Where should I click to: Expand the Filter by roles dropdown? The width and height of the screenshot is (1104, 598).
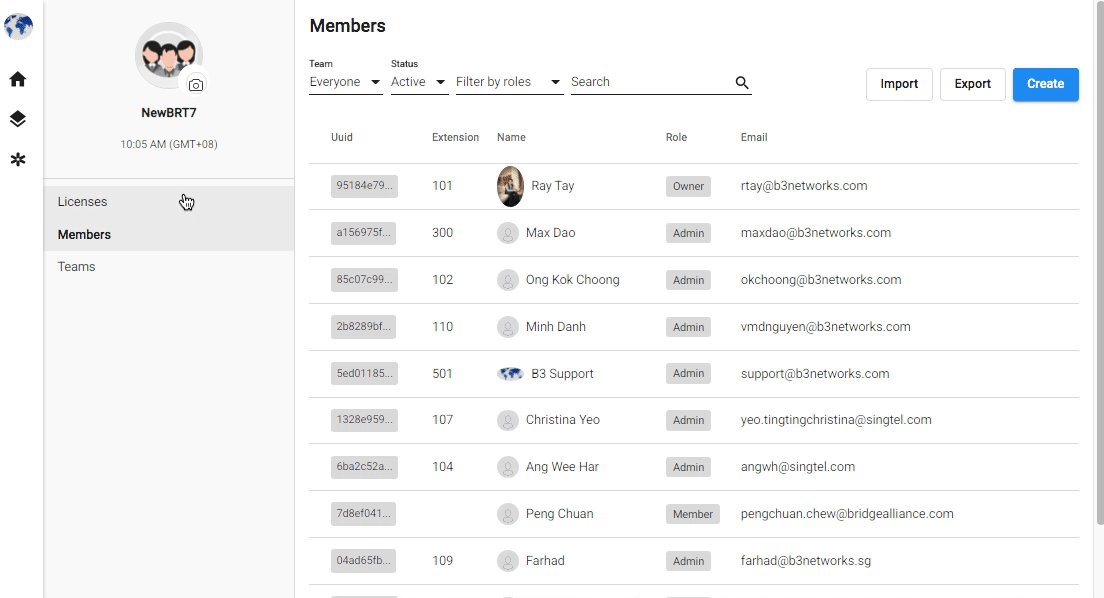pyautogui.click(x=510, y=82)
